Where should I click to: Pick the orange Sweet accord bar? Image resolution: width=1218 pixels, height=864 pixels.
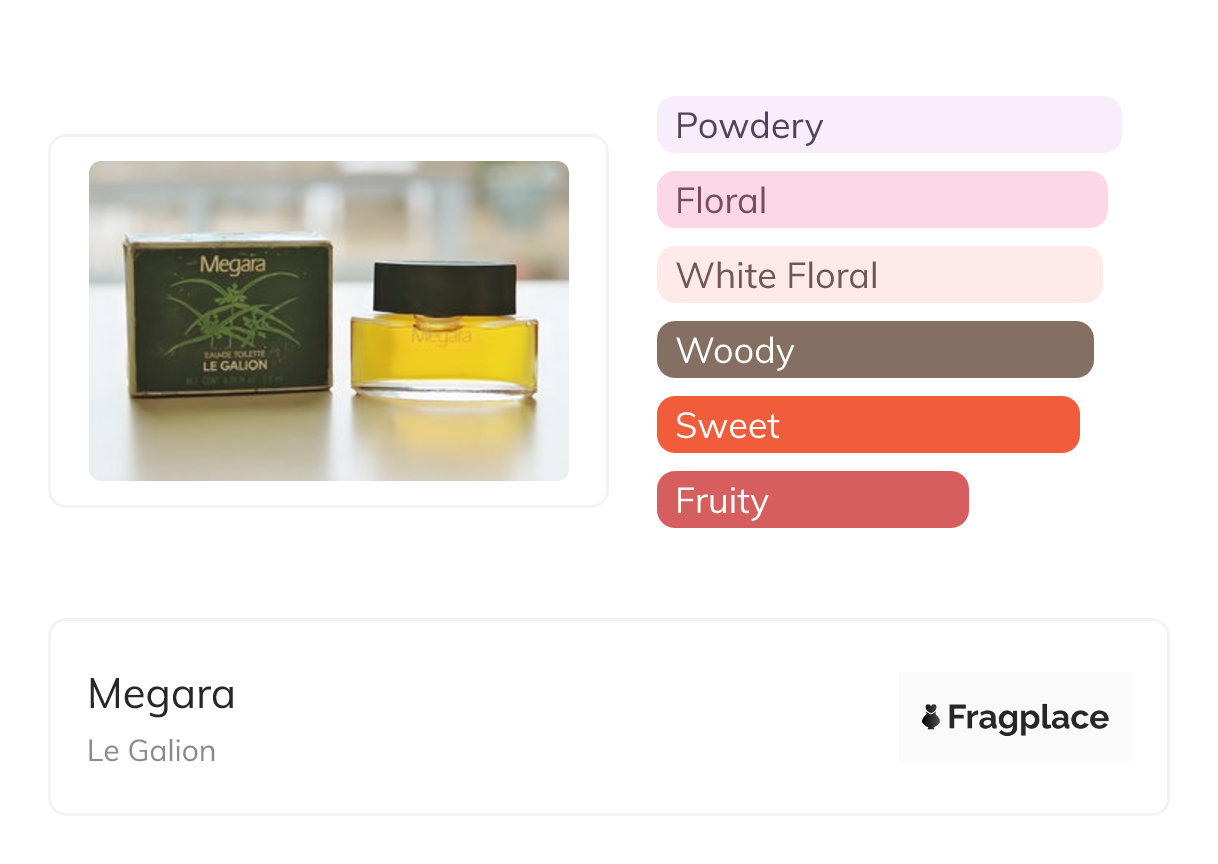click(x=867, y=425)
